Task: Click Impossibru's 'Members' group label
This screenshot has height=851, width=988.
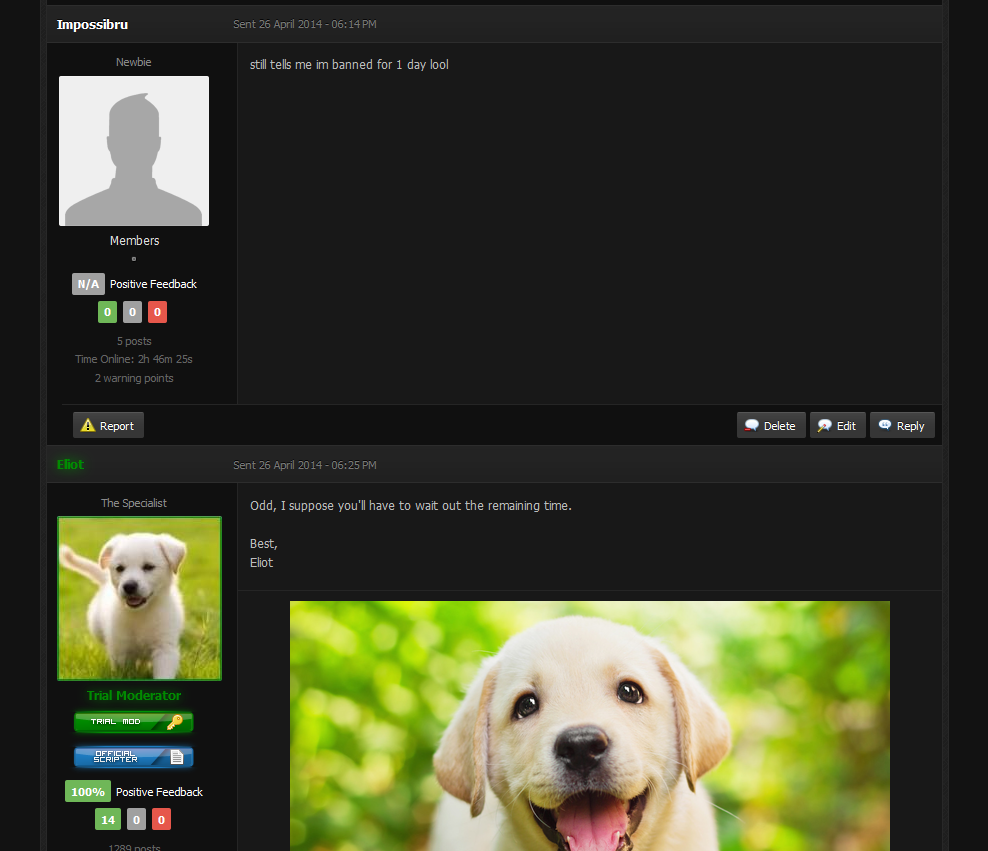Action: click(x=134, y=241)
